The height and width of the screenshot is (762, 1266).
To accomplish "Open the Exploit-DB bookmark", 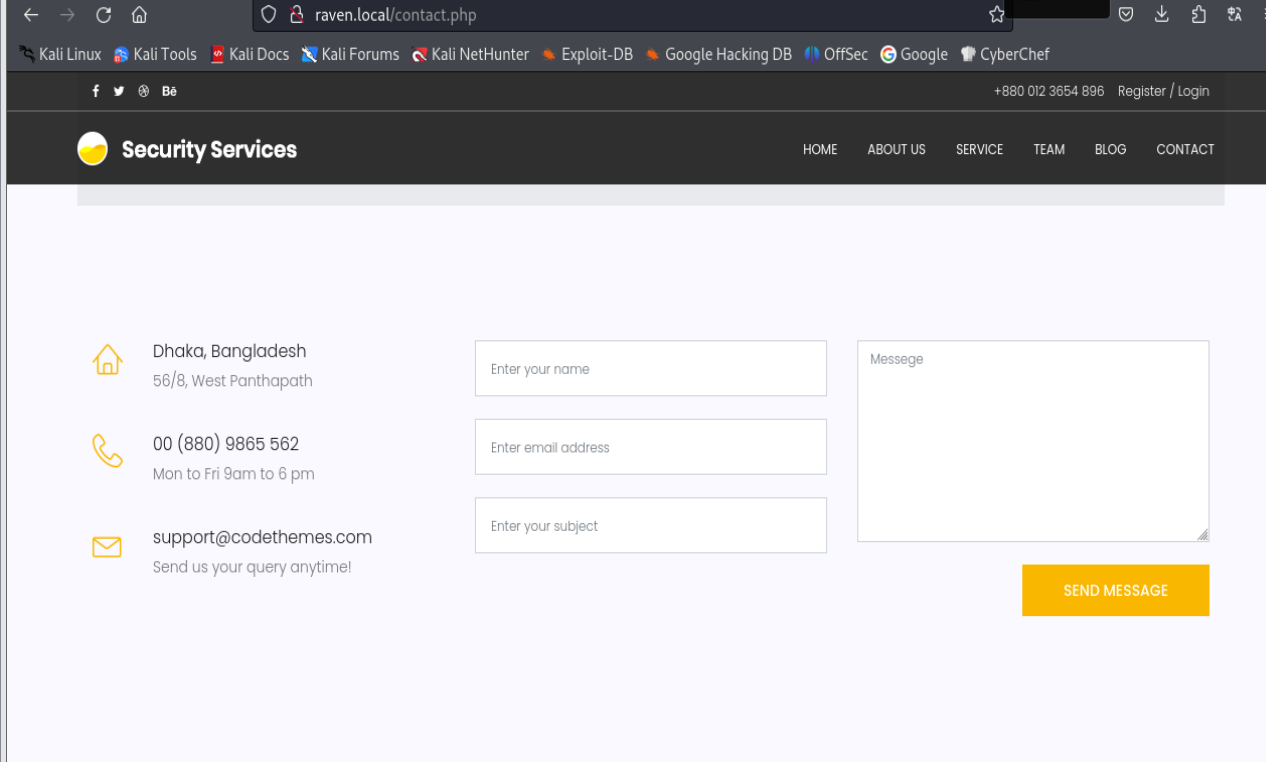I will tap(587, 54).
